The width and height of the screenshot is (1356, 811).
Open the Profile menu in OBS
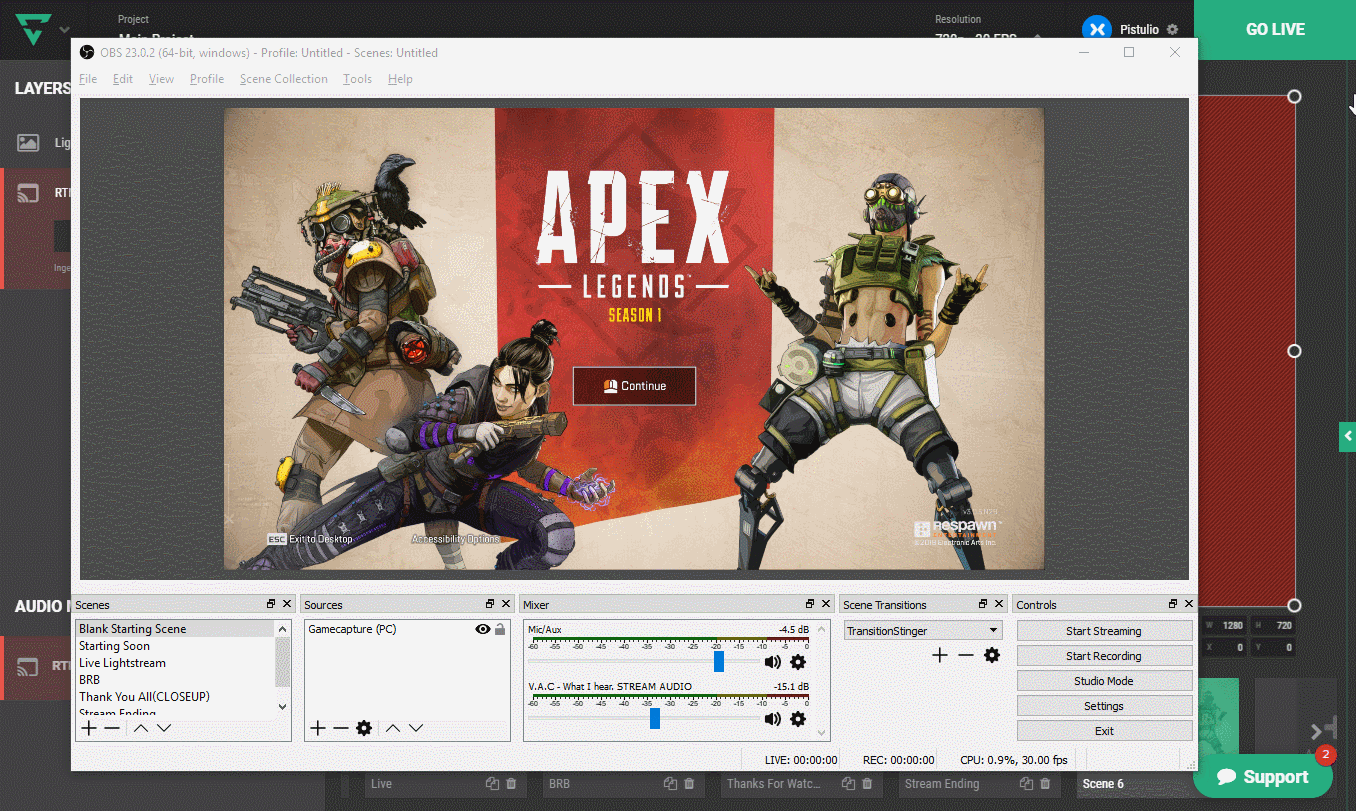(x=207, y=79)
